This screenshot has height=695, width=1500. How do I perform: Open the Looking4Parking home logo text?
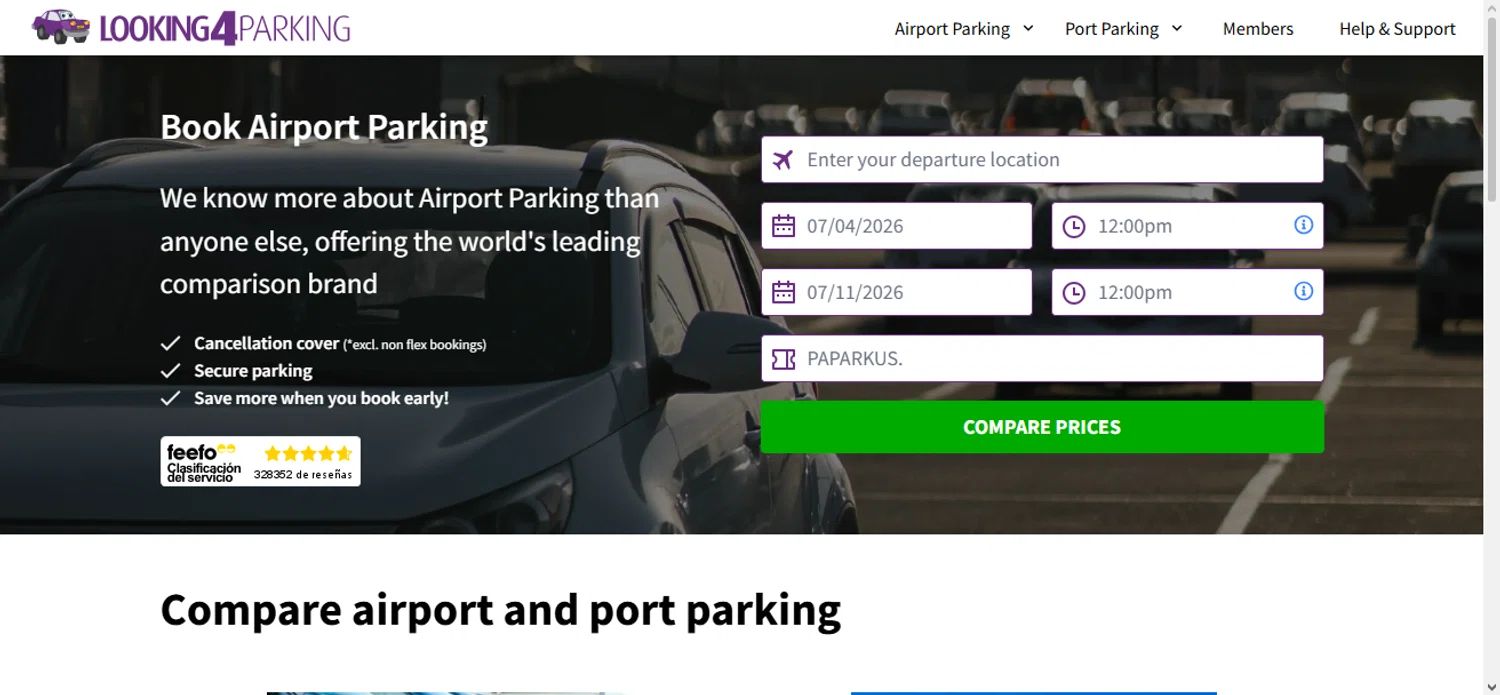click(x=225, y=29)
